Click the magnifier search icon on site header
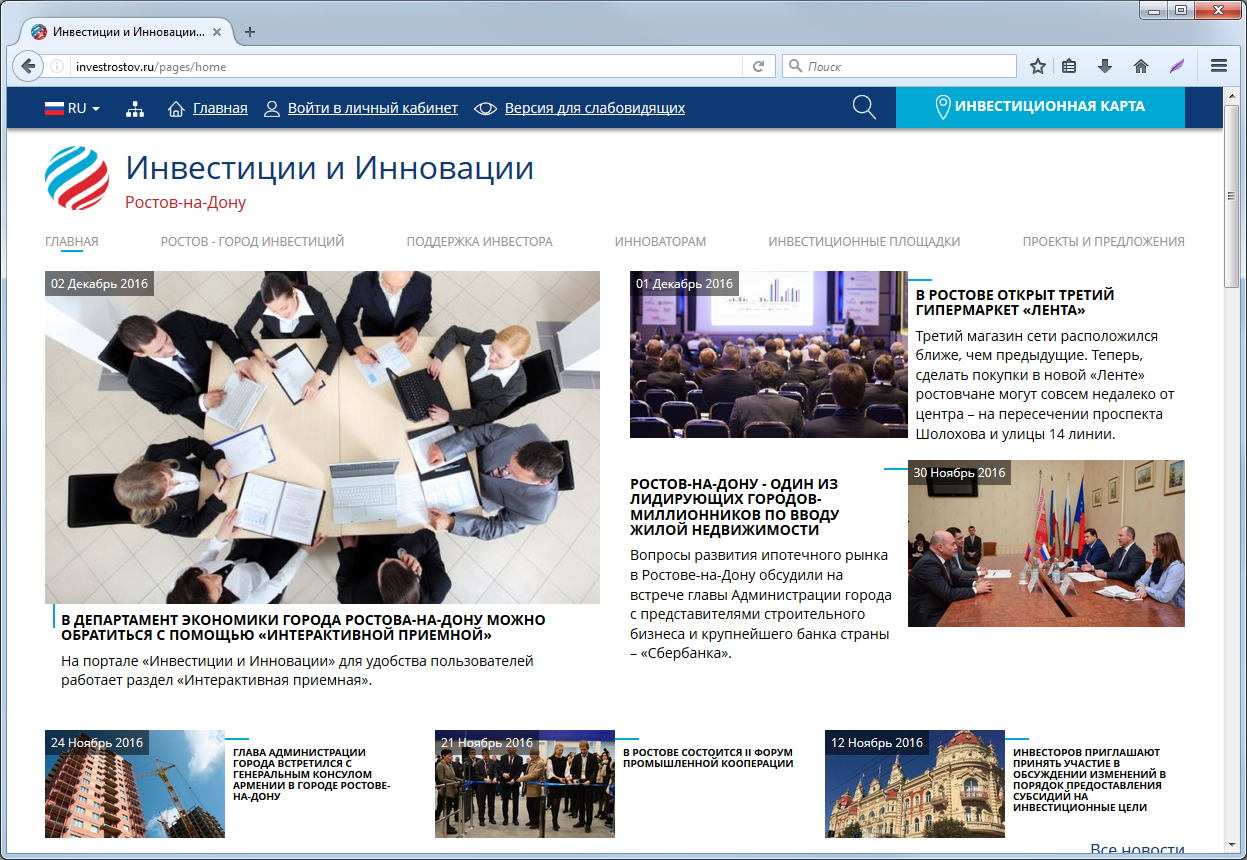This screenshot has width=1247, height=860. (x=864, y=107)
